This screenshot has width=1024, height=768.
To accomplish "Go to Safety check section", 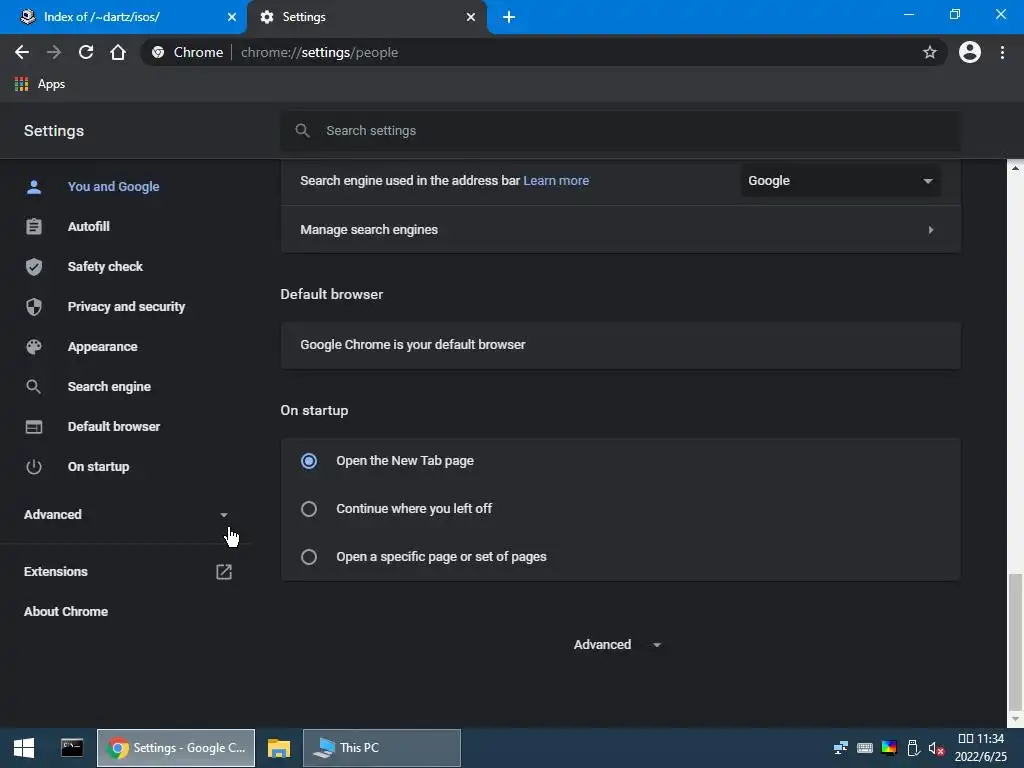I will (x=105, y=266).
